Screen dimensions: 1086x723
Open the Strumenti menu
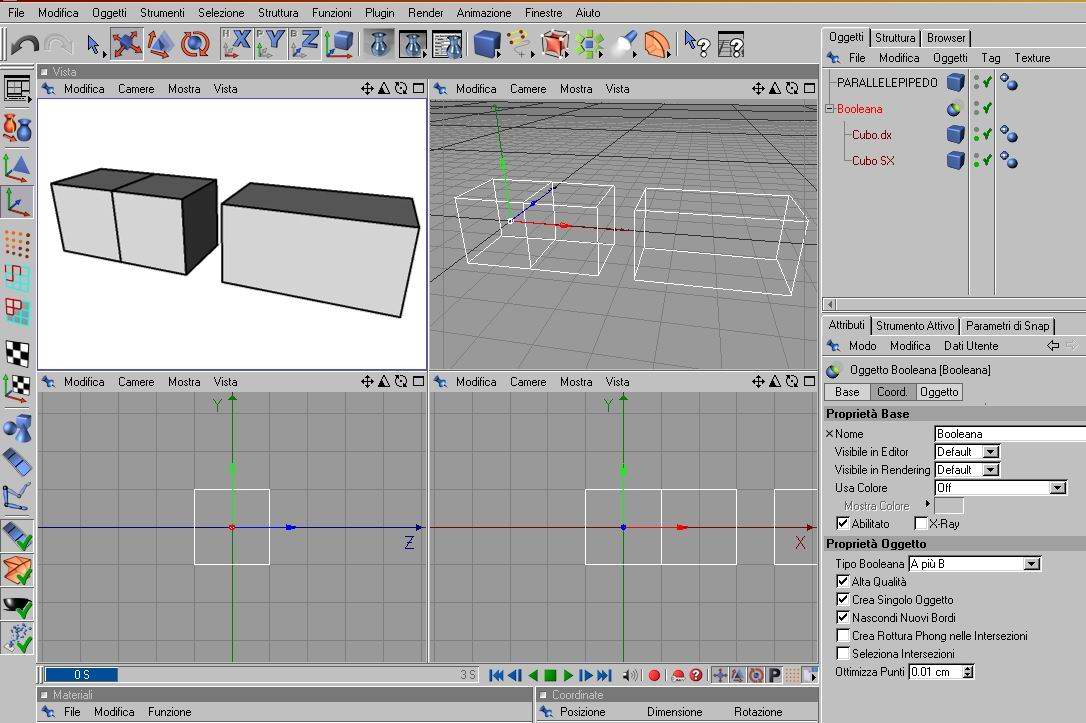(162, 12)
